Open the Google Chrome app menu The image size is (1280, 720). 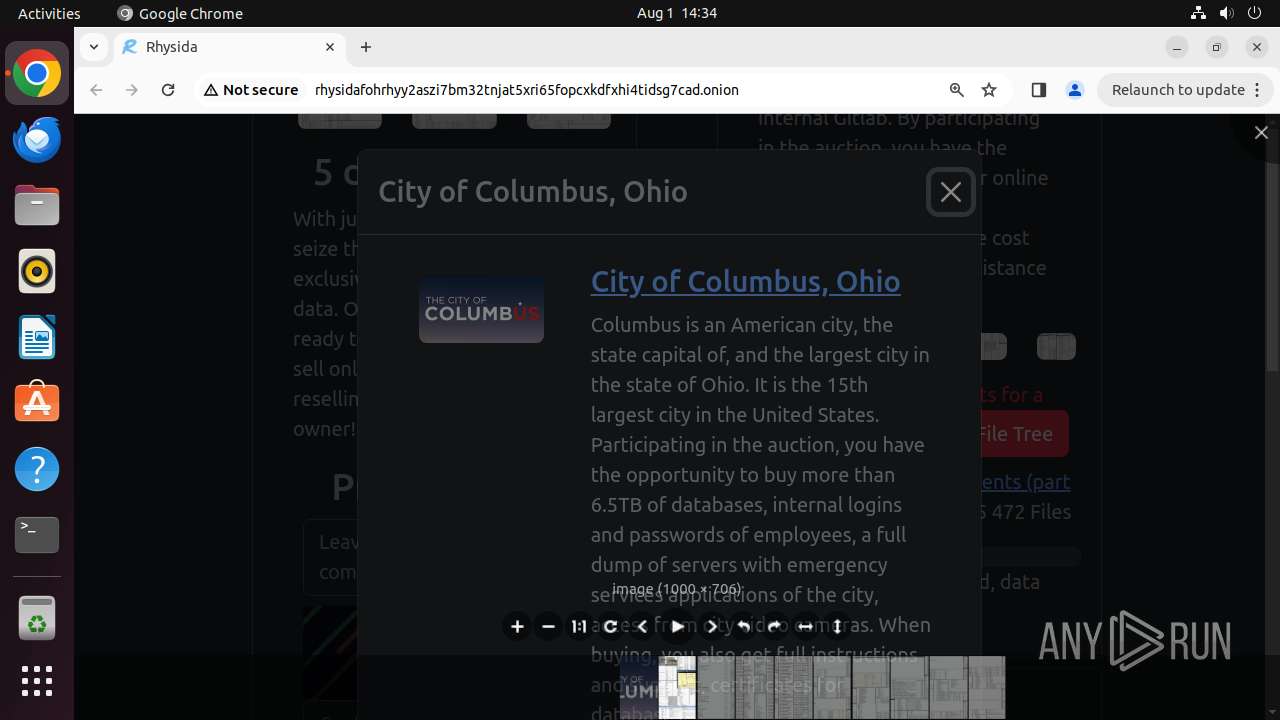tap(180, 13)
